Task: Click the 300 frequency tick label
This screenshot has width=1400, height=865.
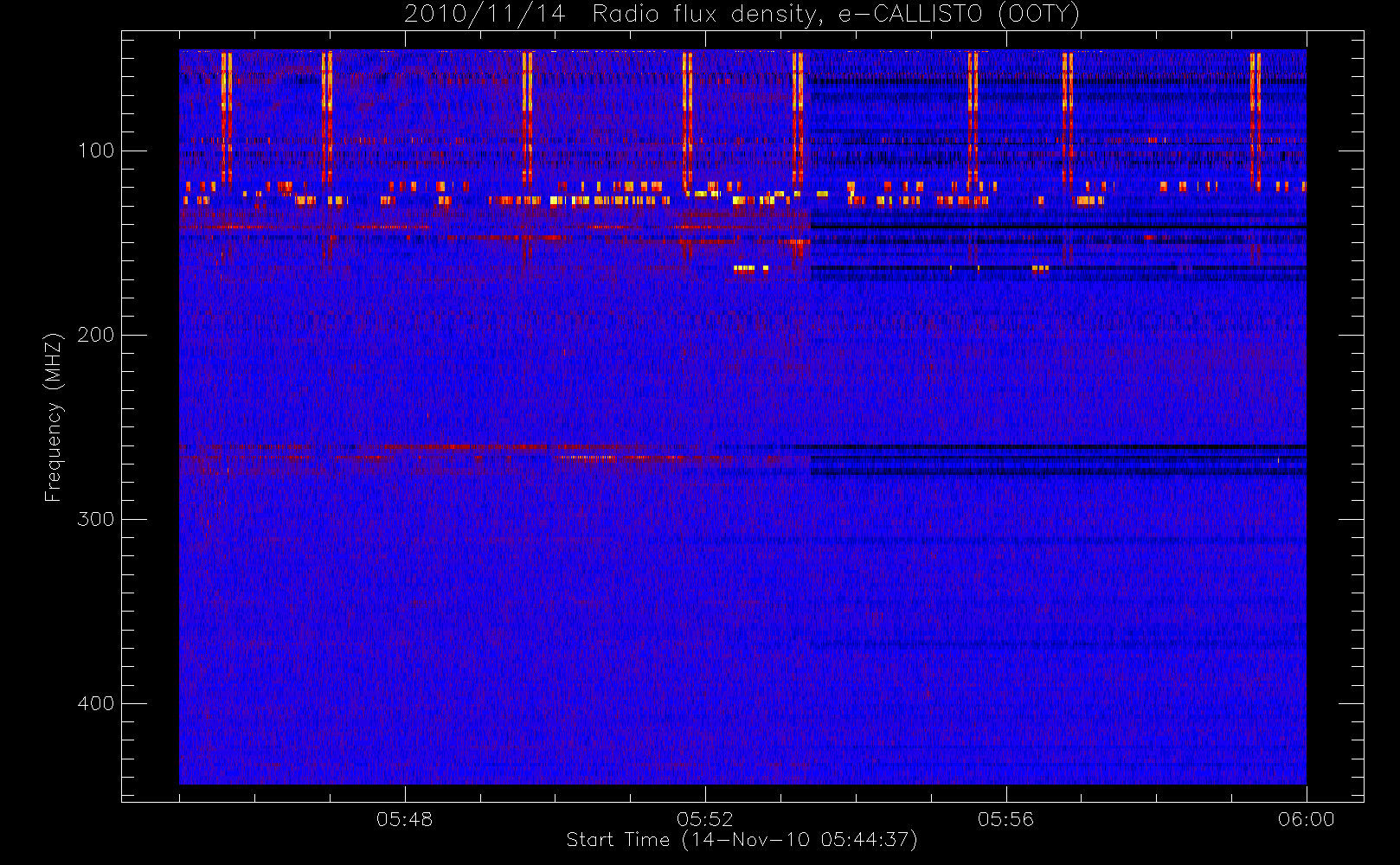Action: tap(95, 519)
